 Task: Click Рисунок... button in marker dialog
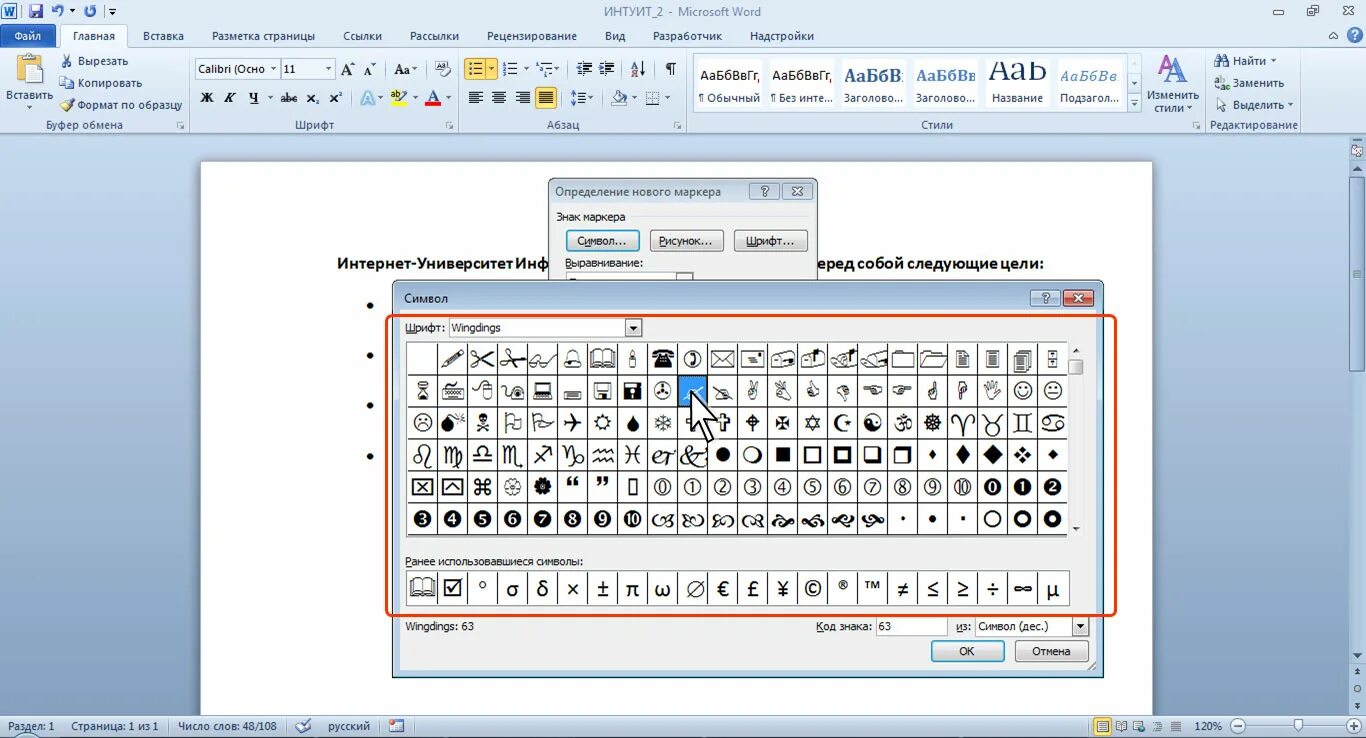pyautogui.click(x=686, y=241)
